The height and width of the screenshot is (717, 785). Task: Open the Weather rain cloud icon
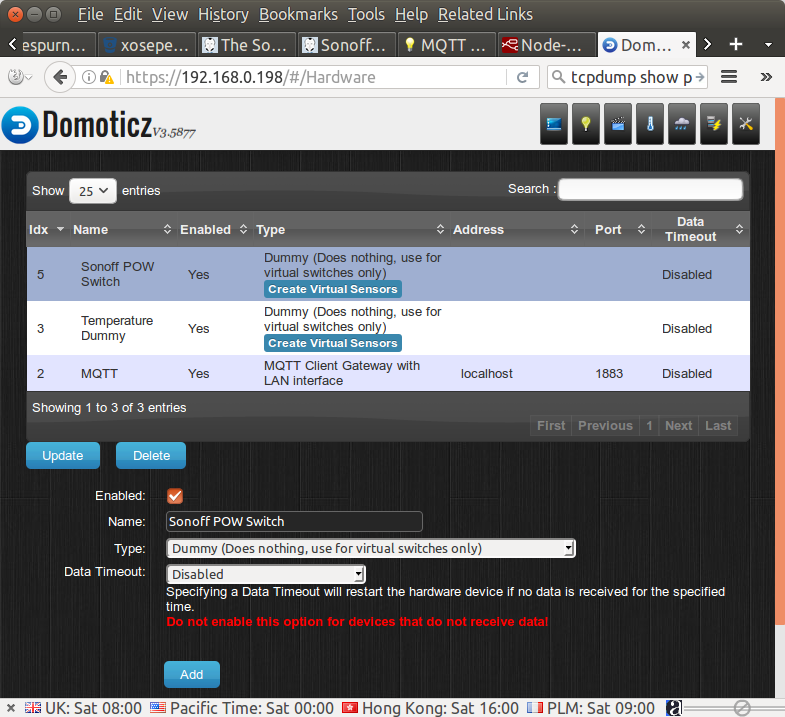682,124
